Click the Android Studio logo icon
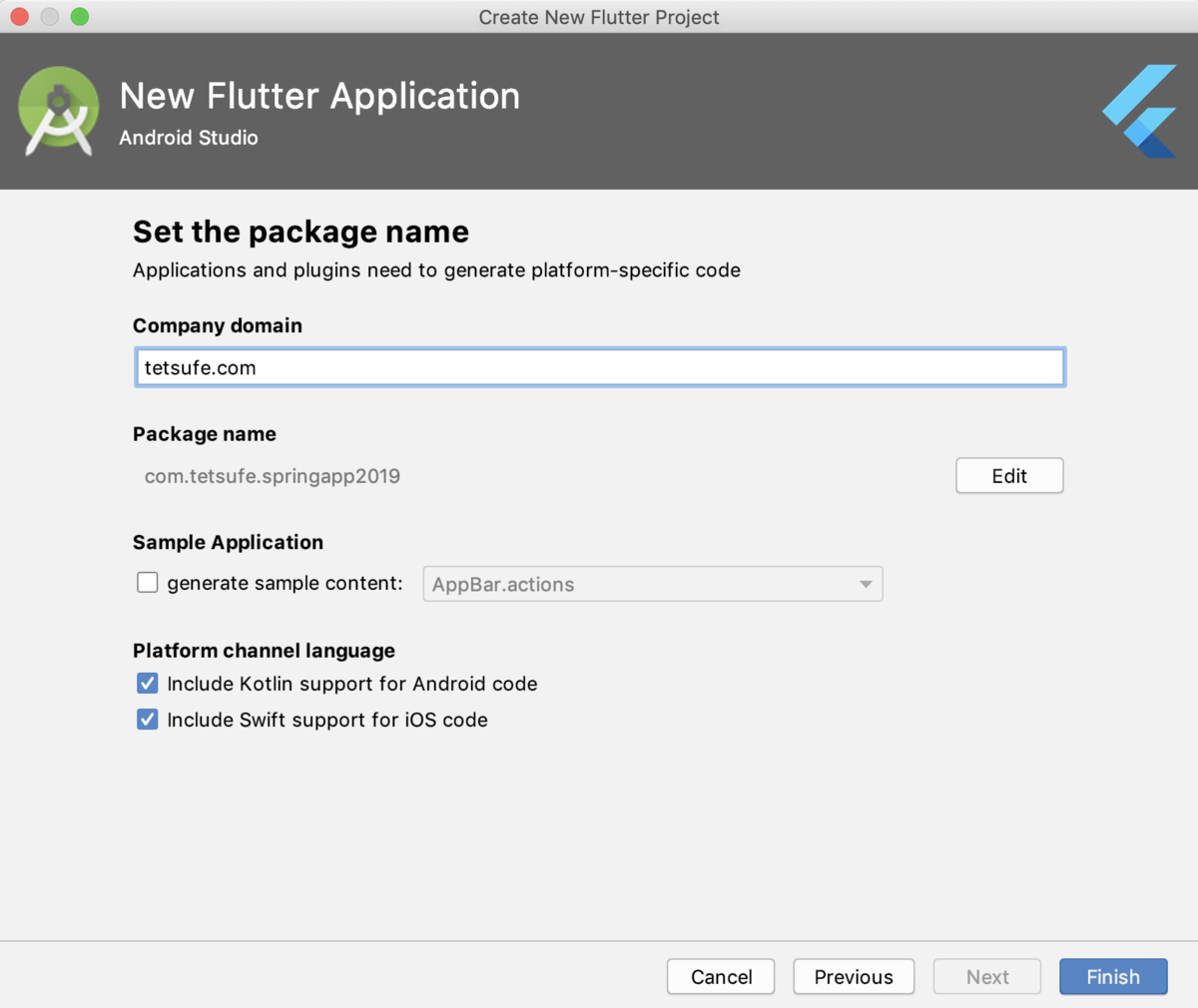The height and width of the screenshot is (1008, 1198). (59, 111)
